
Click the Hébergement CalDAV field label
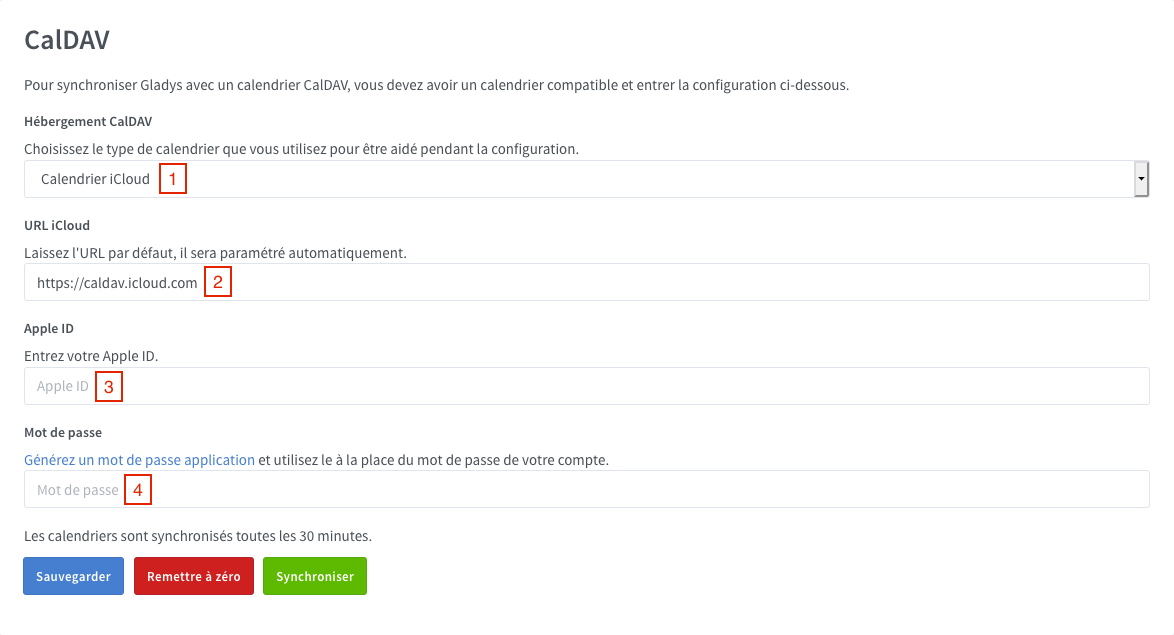(x=88, y=122)
